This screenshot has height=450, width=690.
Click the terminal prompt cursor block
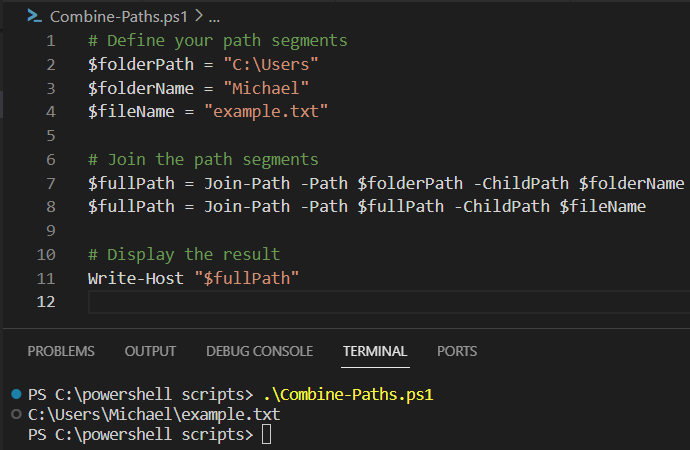point(266,435)
